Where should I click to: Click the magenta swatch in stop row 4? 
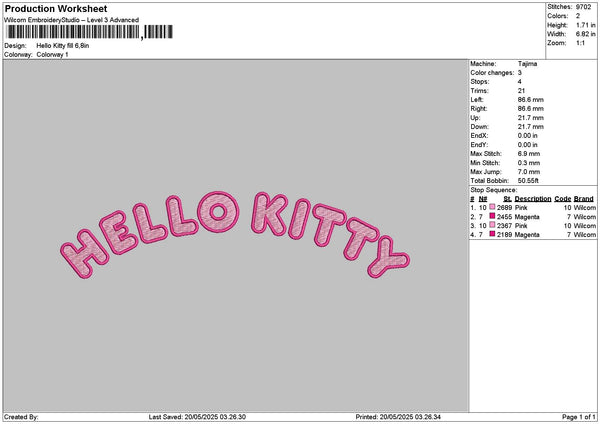[x=492, y=234]
